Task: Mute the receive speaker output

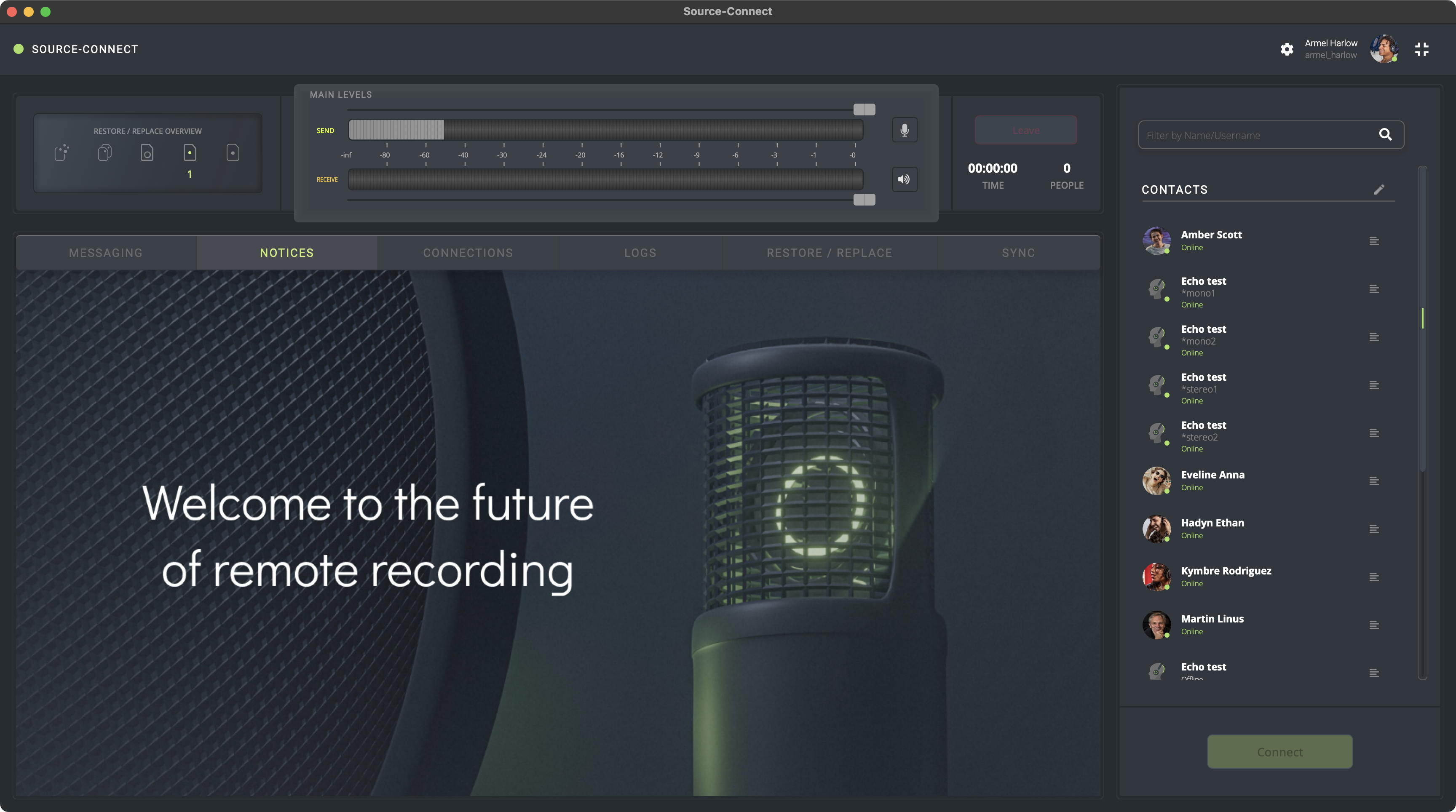Action: click(905, 179)
